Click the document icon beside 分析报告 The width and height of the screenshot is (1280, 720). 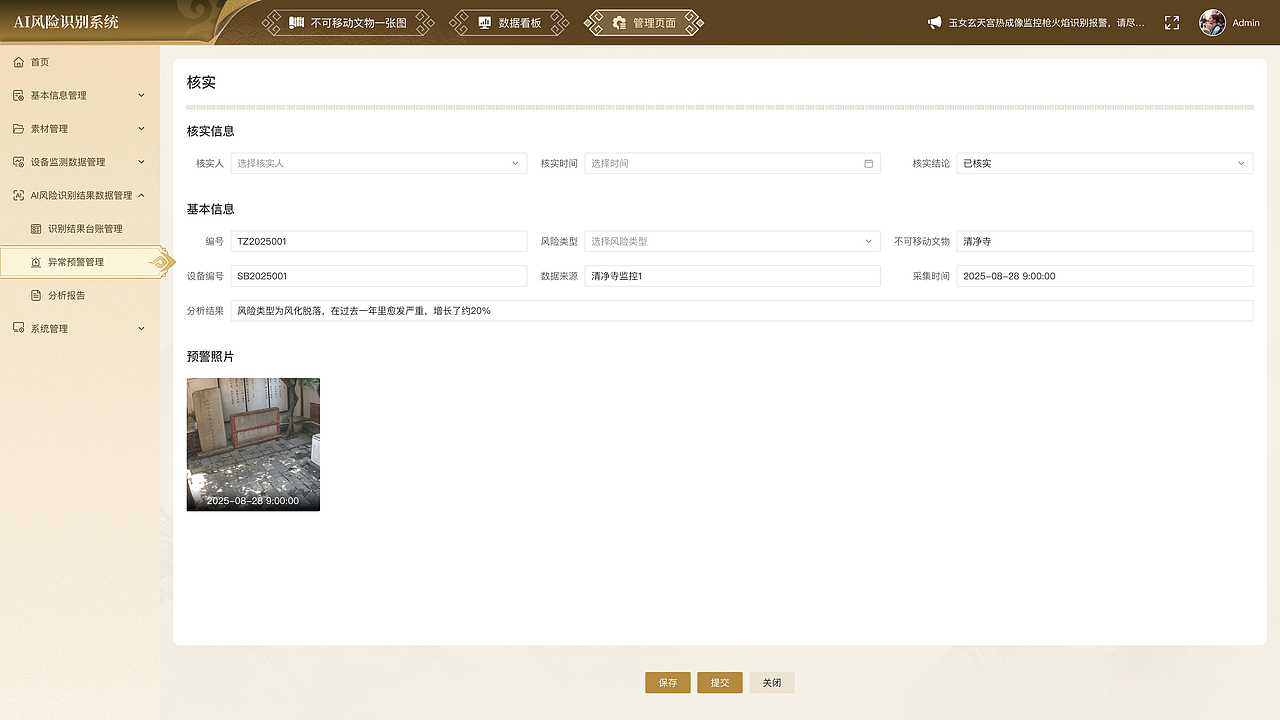[36, 295]
